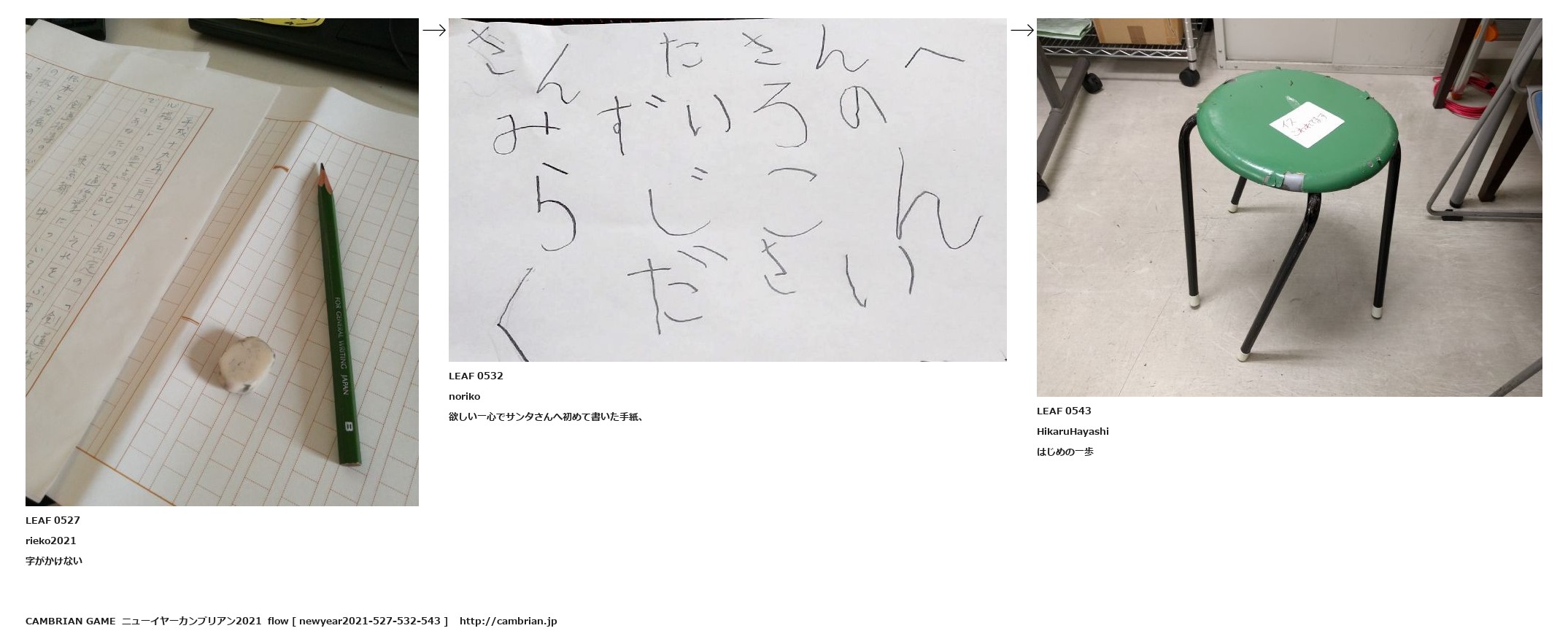Select author name HikaruHayashi
This screenshot has height=639, width=1568.
pos(1073,431)
